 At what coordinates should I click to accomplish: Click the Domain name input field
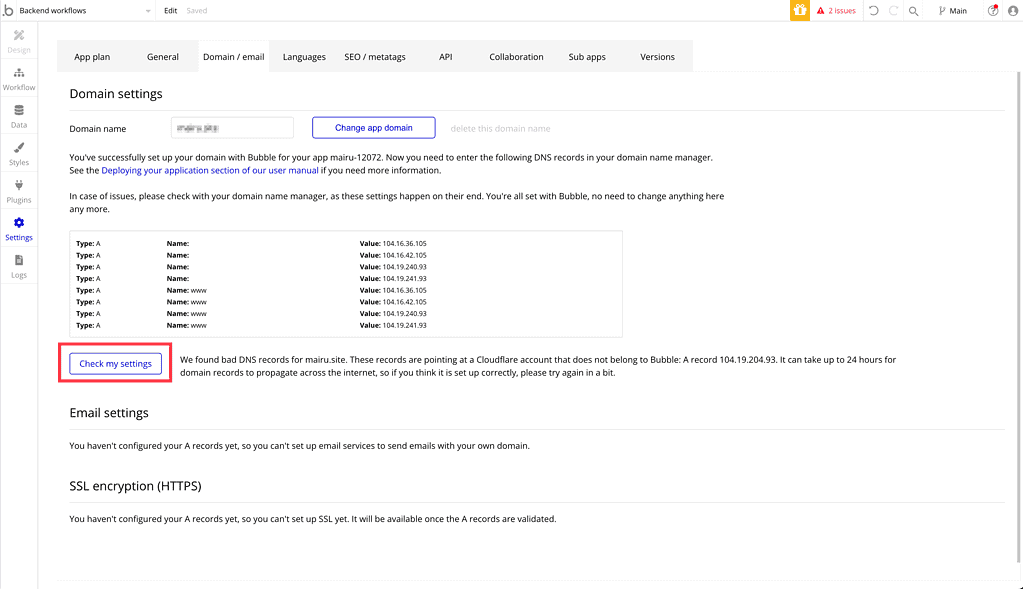click(x=231, y=128)
